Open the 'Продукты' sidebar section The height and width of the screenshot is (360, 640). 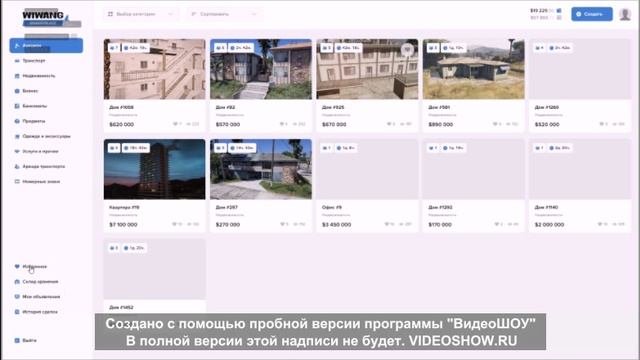coord(34,121)
